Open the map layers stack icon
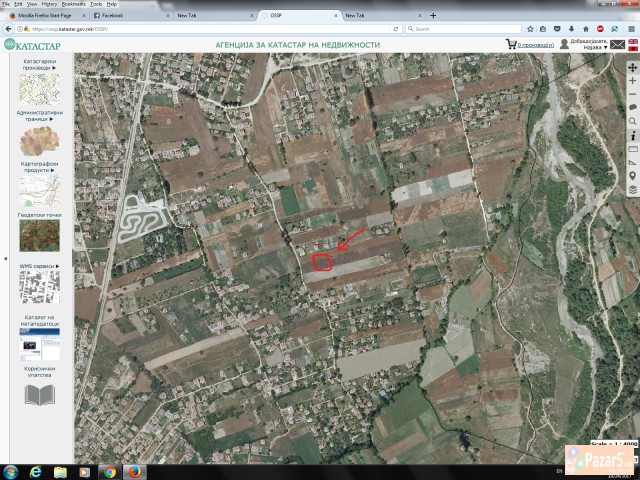The image size is (640, 480). (632, 188)
